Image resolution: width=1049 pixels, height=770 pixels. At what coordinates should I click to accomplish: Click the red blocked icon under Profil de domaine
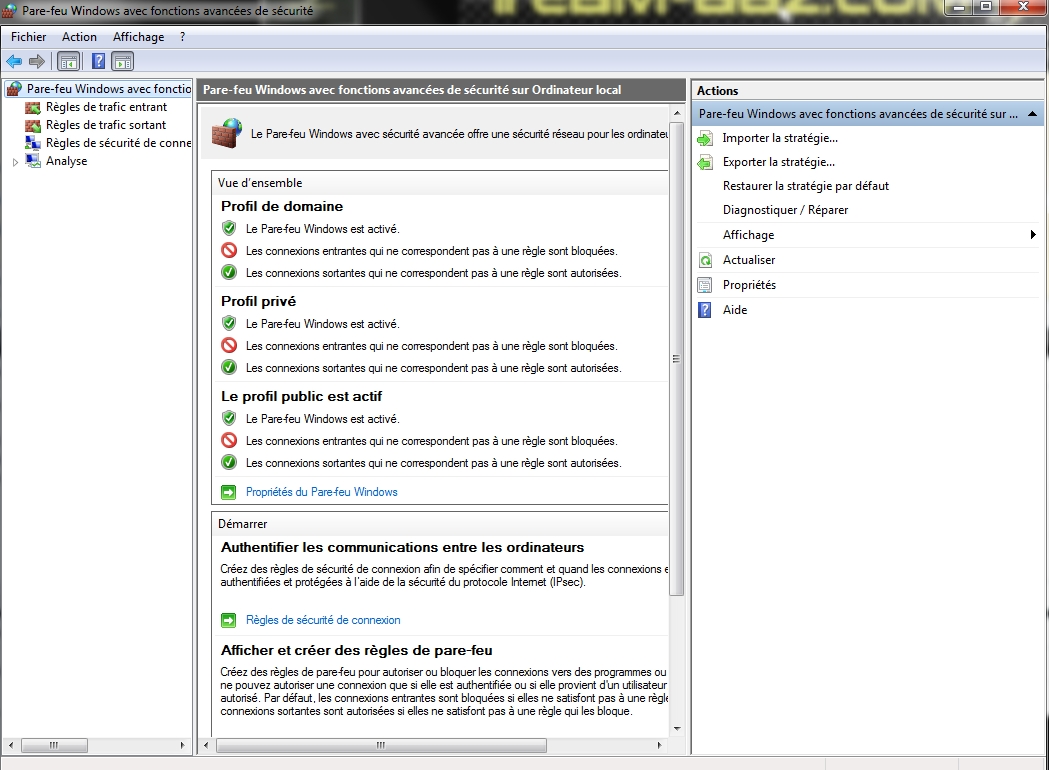(x=229, y=250)
